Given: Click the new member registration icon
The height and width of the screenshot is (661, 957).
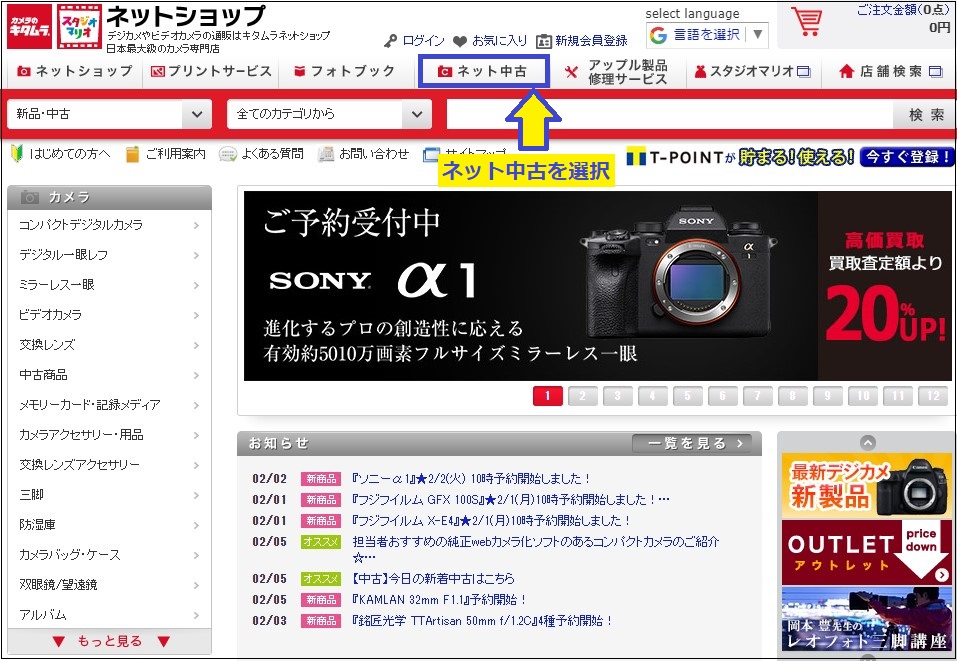Looking at the screenshot, I should (543, 41).
